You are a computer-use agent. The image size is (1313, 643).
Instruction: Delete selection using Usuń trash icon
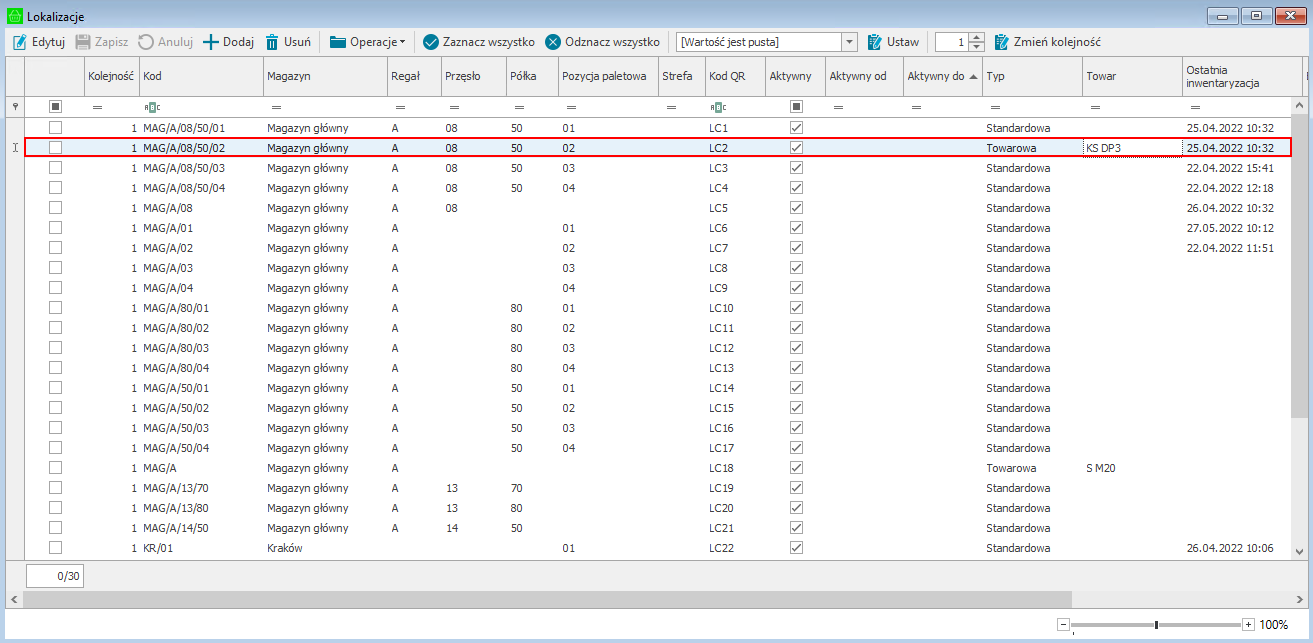click(272, 42)
